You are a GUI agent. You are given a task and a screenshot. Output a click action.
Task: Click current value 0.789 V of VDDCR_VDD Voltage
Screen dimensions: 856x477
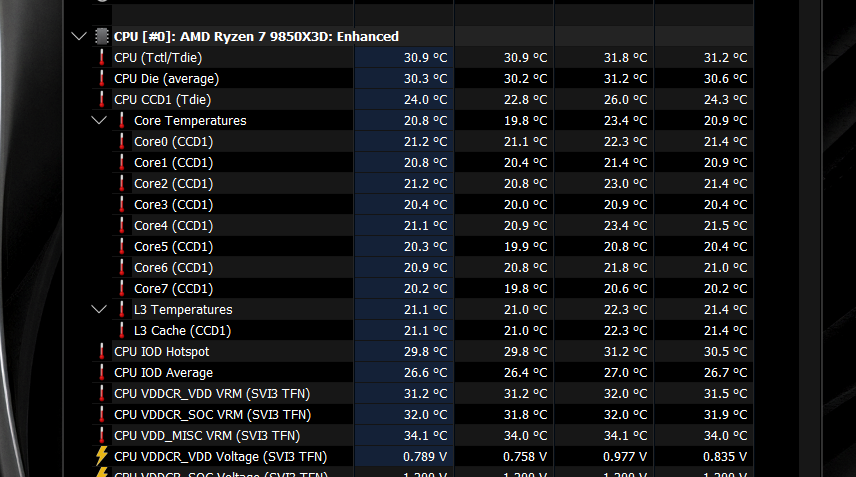click(425, 457)
